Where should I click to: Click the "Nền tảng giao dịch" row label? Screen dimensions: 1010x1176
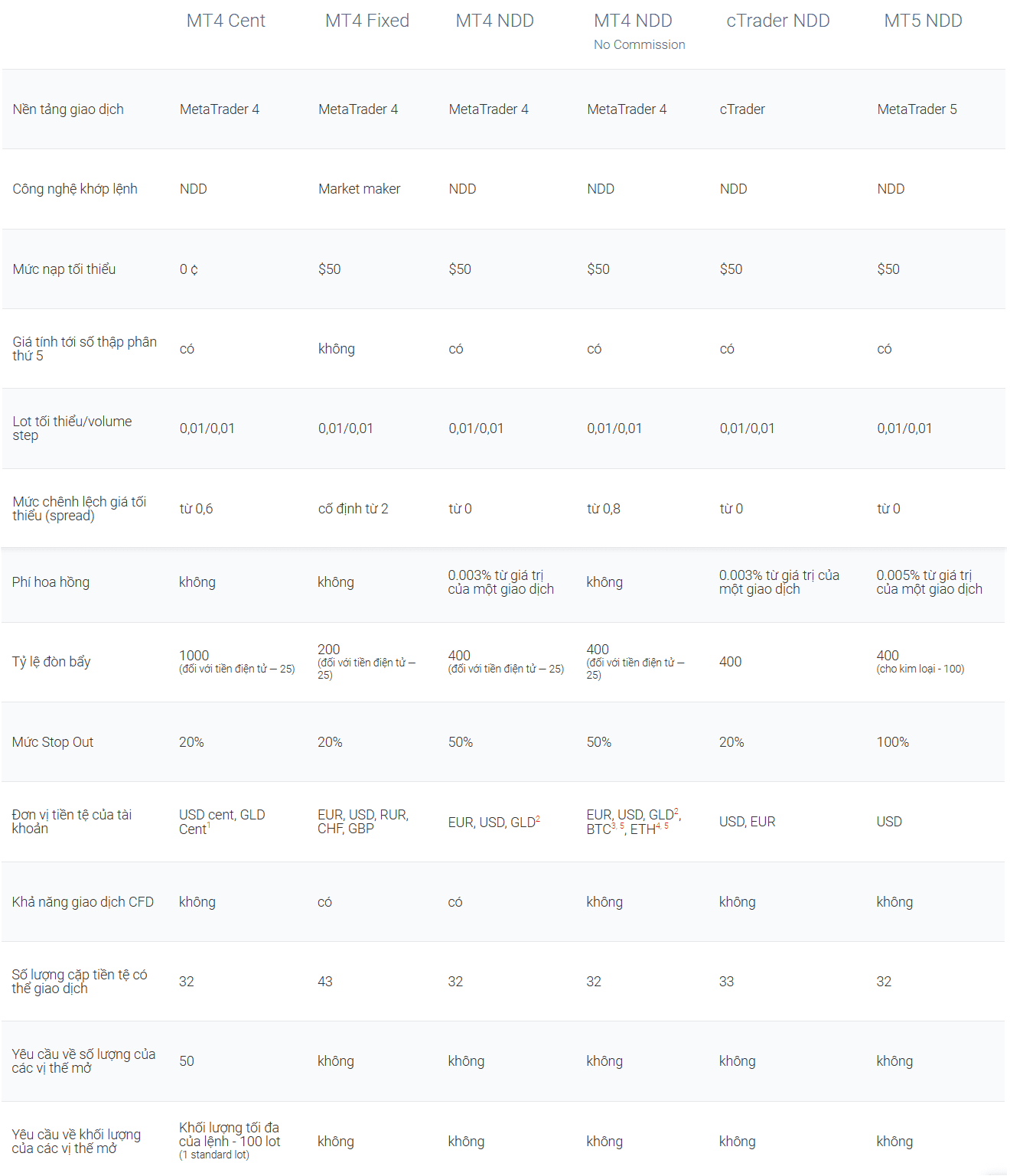68,109
